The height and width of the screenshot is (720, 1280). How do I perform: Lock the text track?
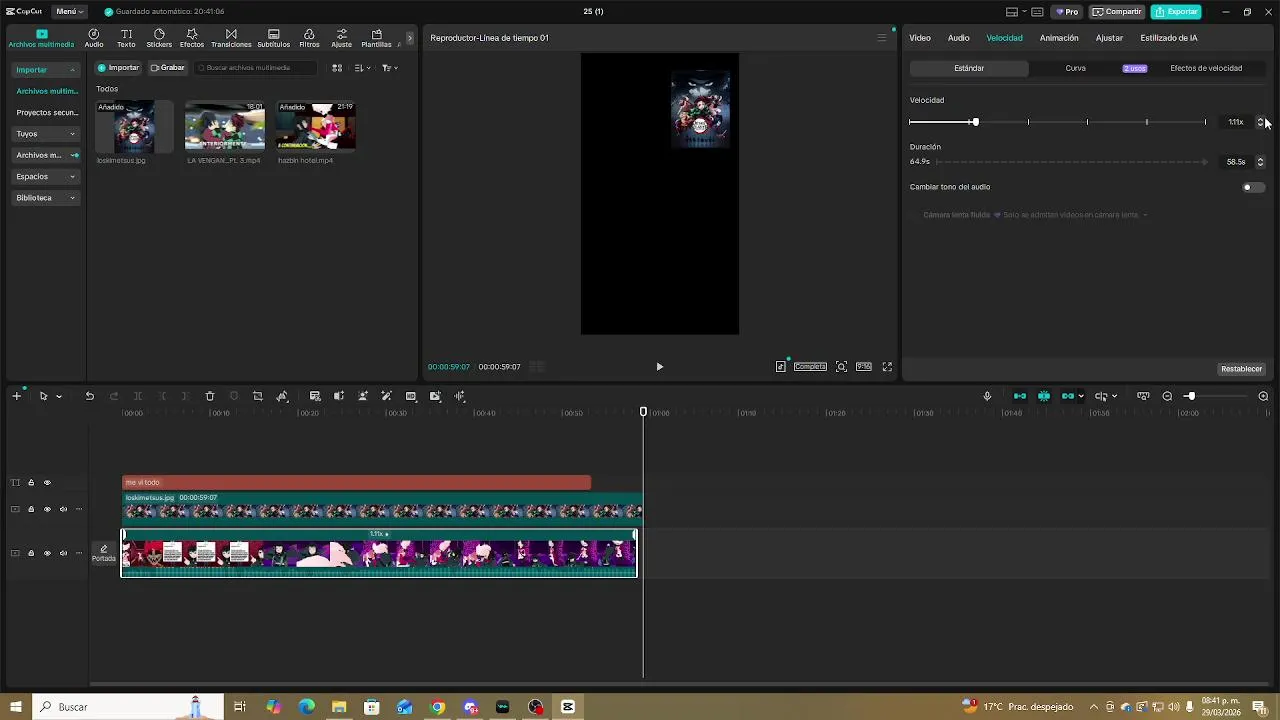[x=31, y=483]
